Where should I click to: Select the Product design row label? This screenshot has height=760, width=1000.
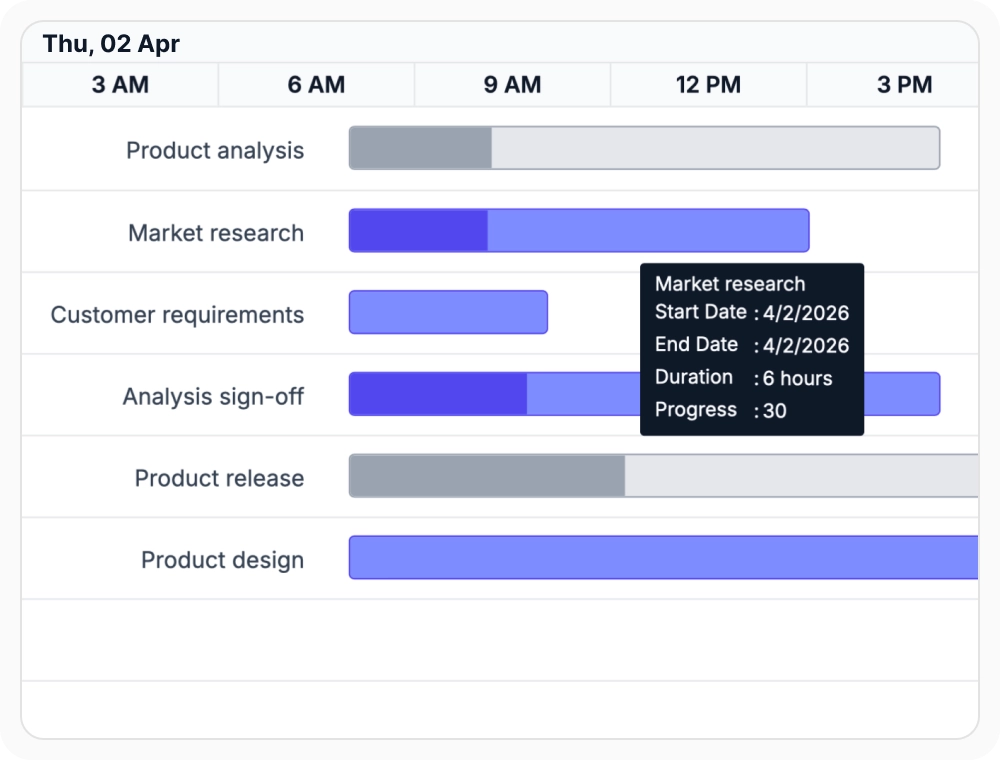[x=223, y=560]
